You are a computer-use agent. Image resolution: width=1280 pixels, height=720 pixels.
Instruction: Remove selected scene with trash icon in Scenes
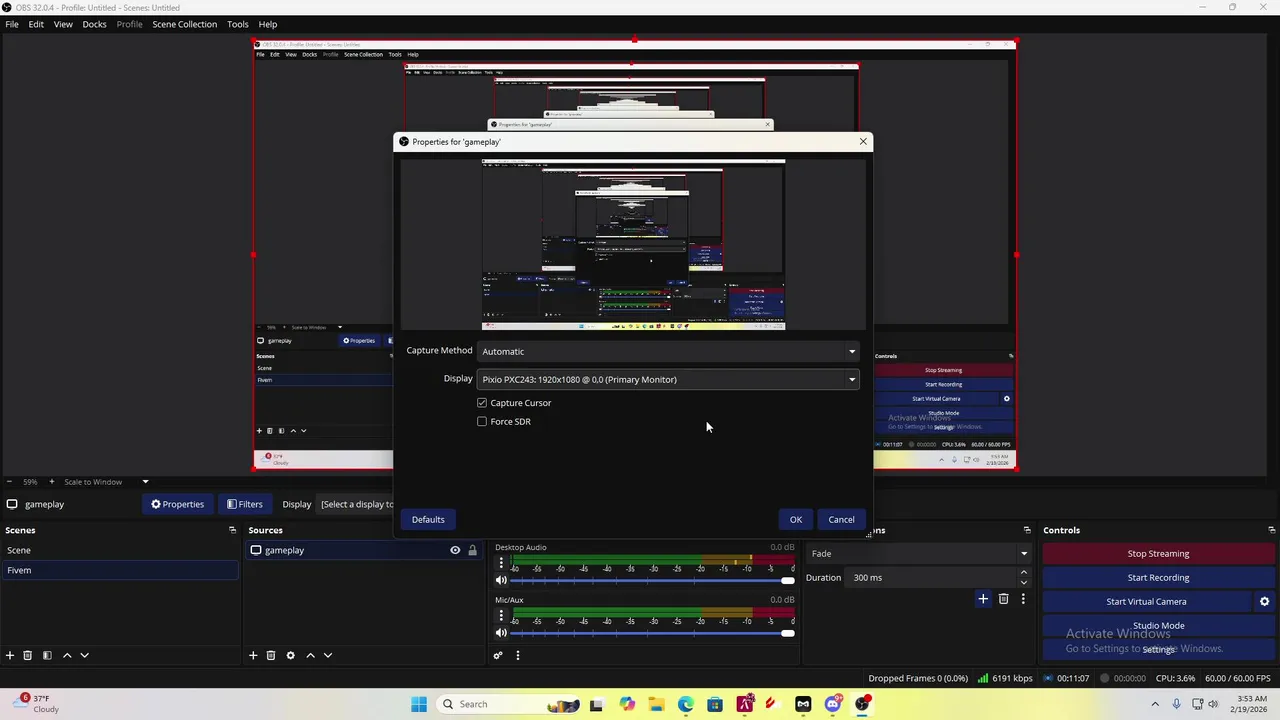click(28, 655)
